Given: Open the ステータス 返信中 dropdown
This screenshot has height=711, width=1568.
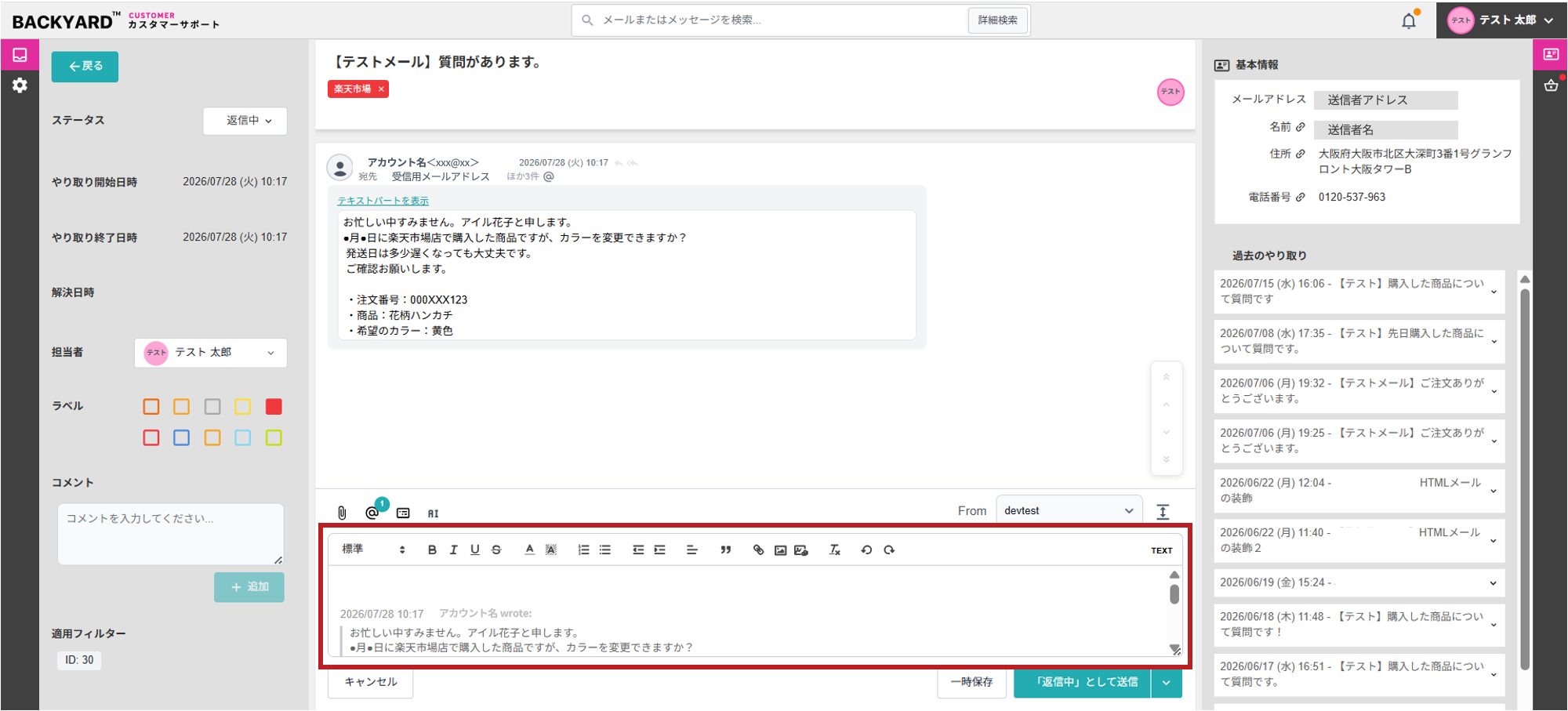Looking at the screenshot, I should [245, 121].
